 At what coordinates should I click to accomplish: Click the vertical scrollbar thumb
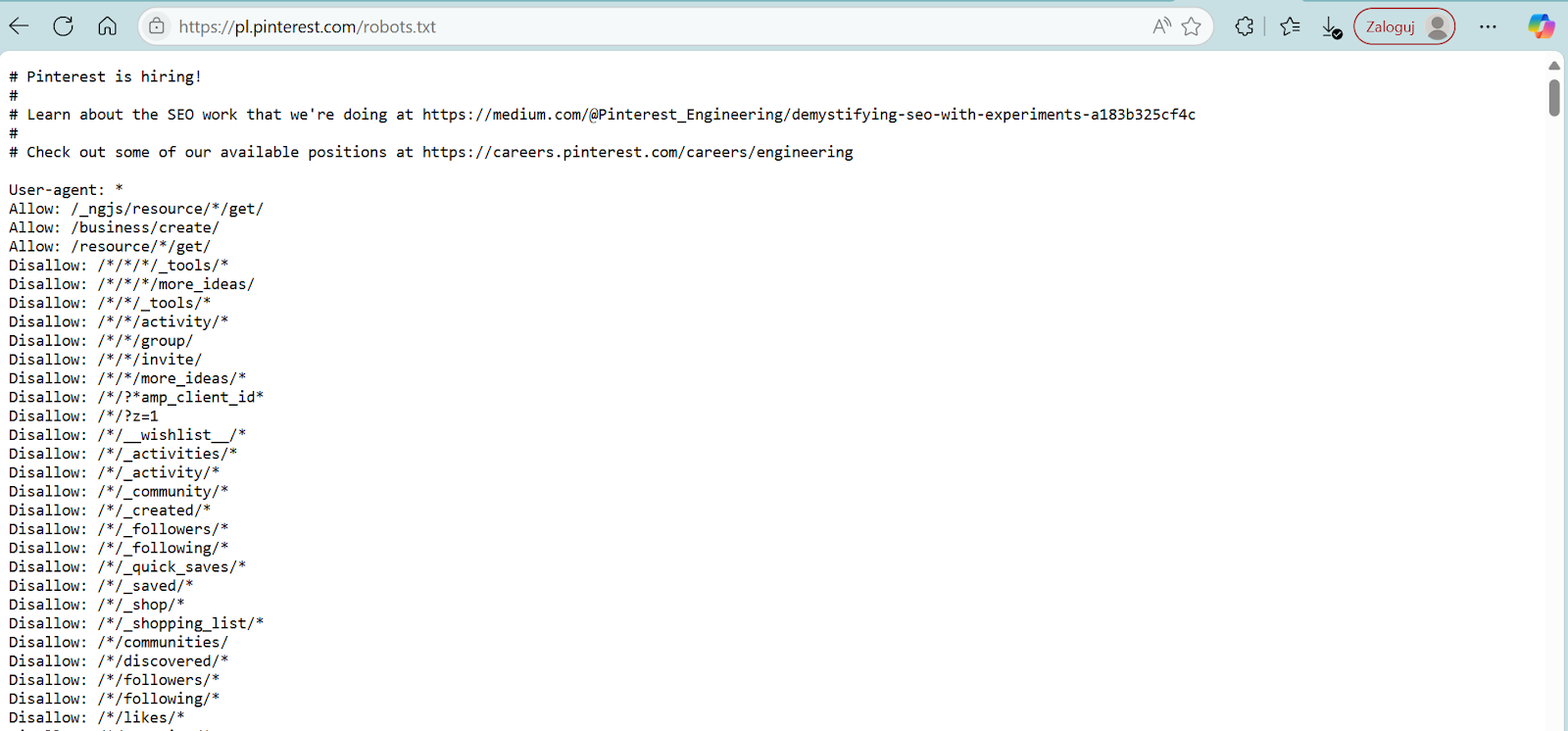[1554, 98]
